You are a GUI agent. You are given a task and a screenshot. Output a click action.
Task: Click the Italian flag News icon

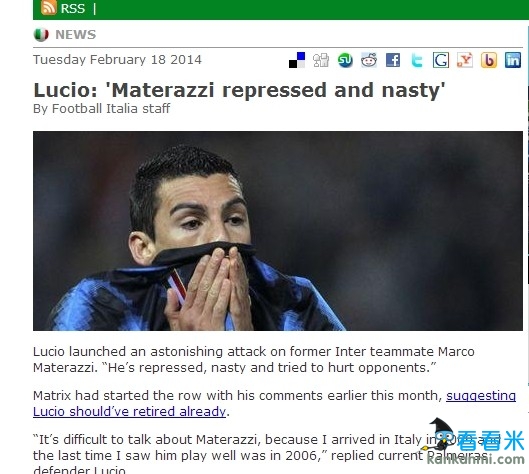tap(41, 35)
